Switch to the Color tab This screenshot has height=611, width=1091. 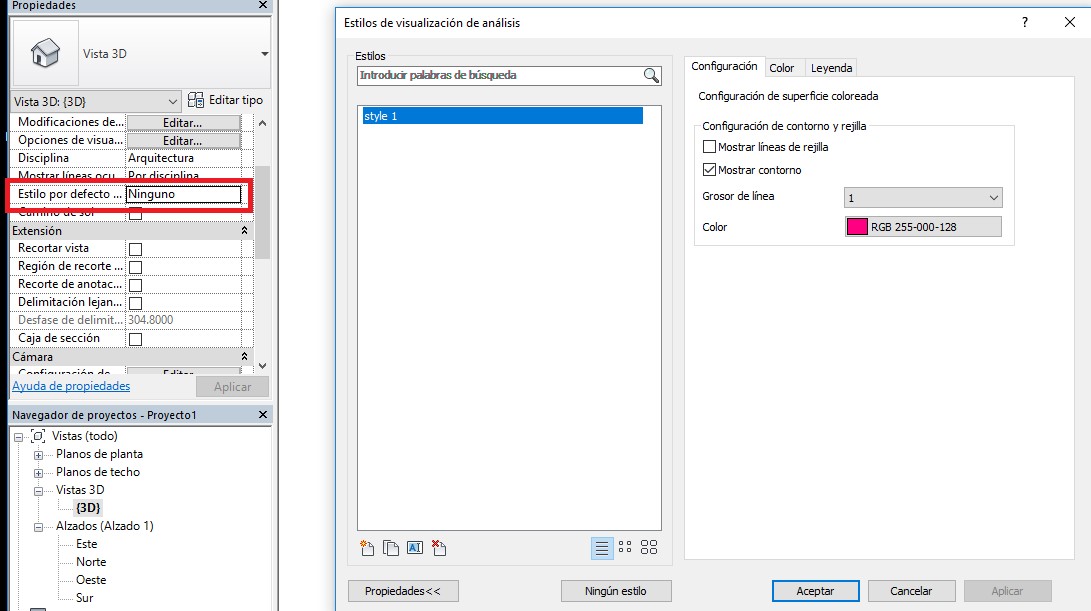click(782, 68)
